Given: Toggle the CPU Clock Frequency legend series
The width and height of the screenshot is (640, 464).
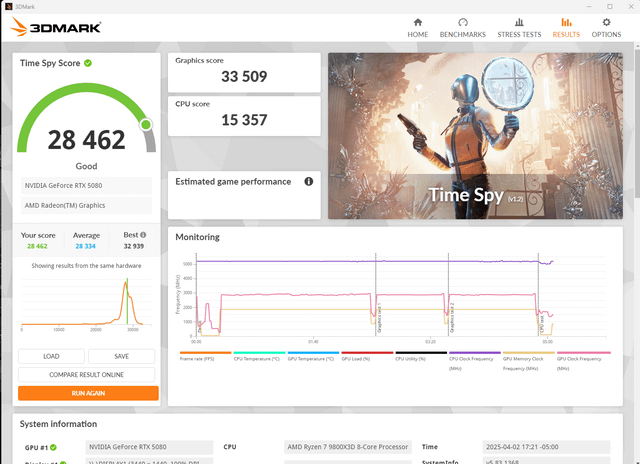Looking at the screenshot, I should 473,358.
